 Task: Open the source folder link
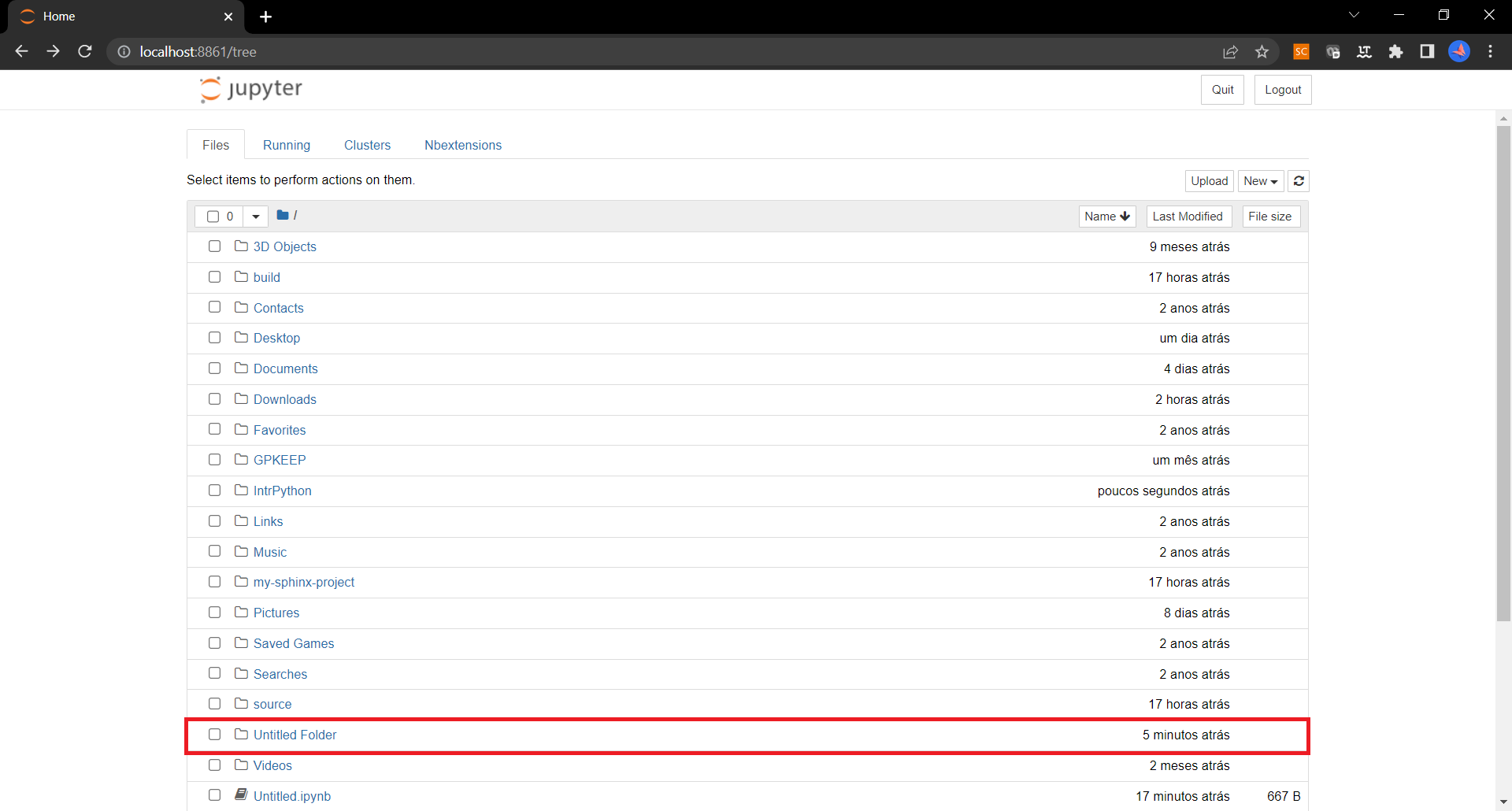point(272,704)
